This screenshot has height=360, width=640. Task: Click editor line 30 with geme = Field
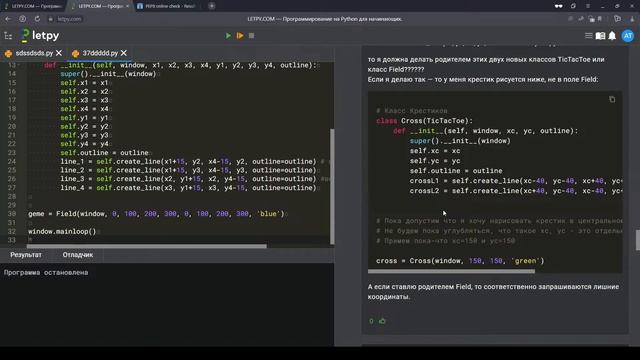157,214
